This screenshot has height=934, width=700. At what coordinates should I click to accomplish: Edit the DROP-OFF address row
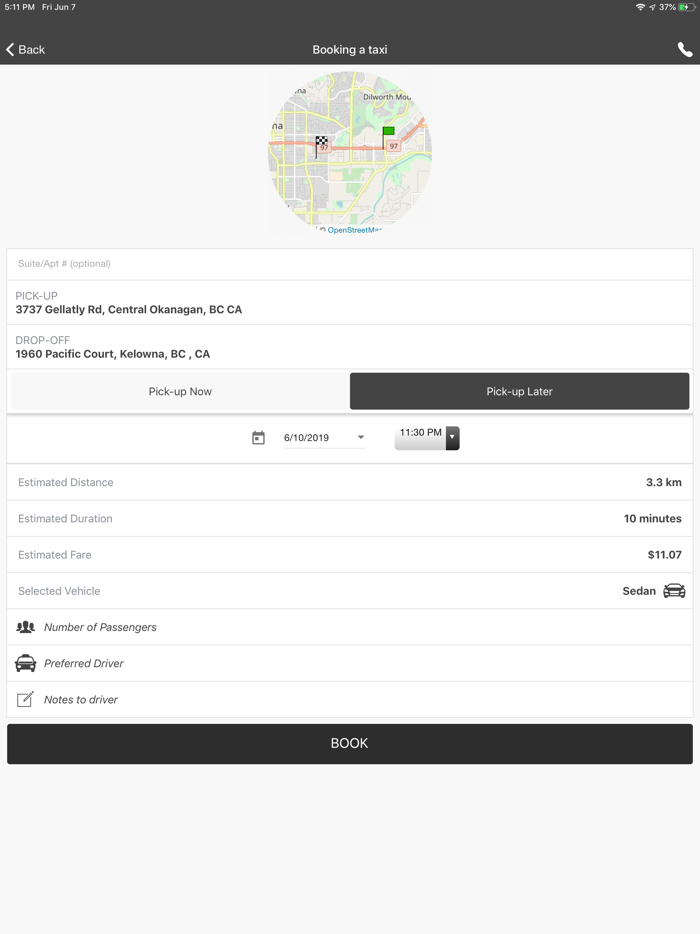pos(350,347)
